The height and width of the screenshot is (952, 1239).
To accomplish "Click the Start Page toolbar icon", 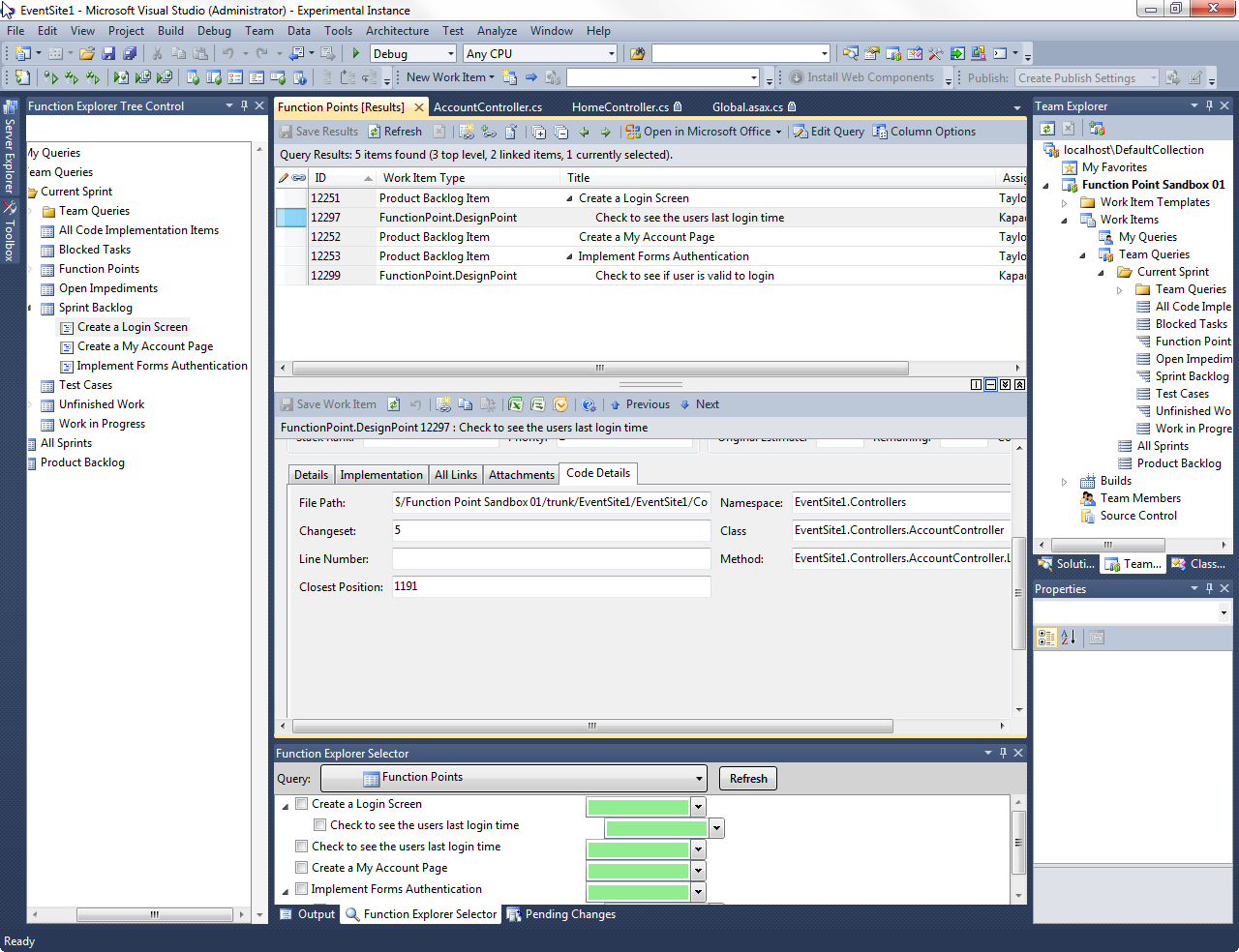I will click(x=957, y=53).
